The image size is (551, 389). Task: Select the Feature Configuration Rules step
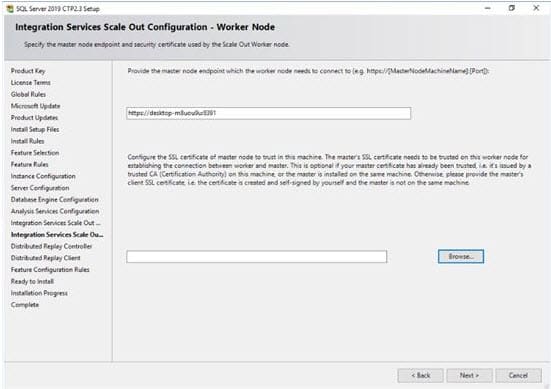(x=50, y=270)
